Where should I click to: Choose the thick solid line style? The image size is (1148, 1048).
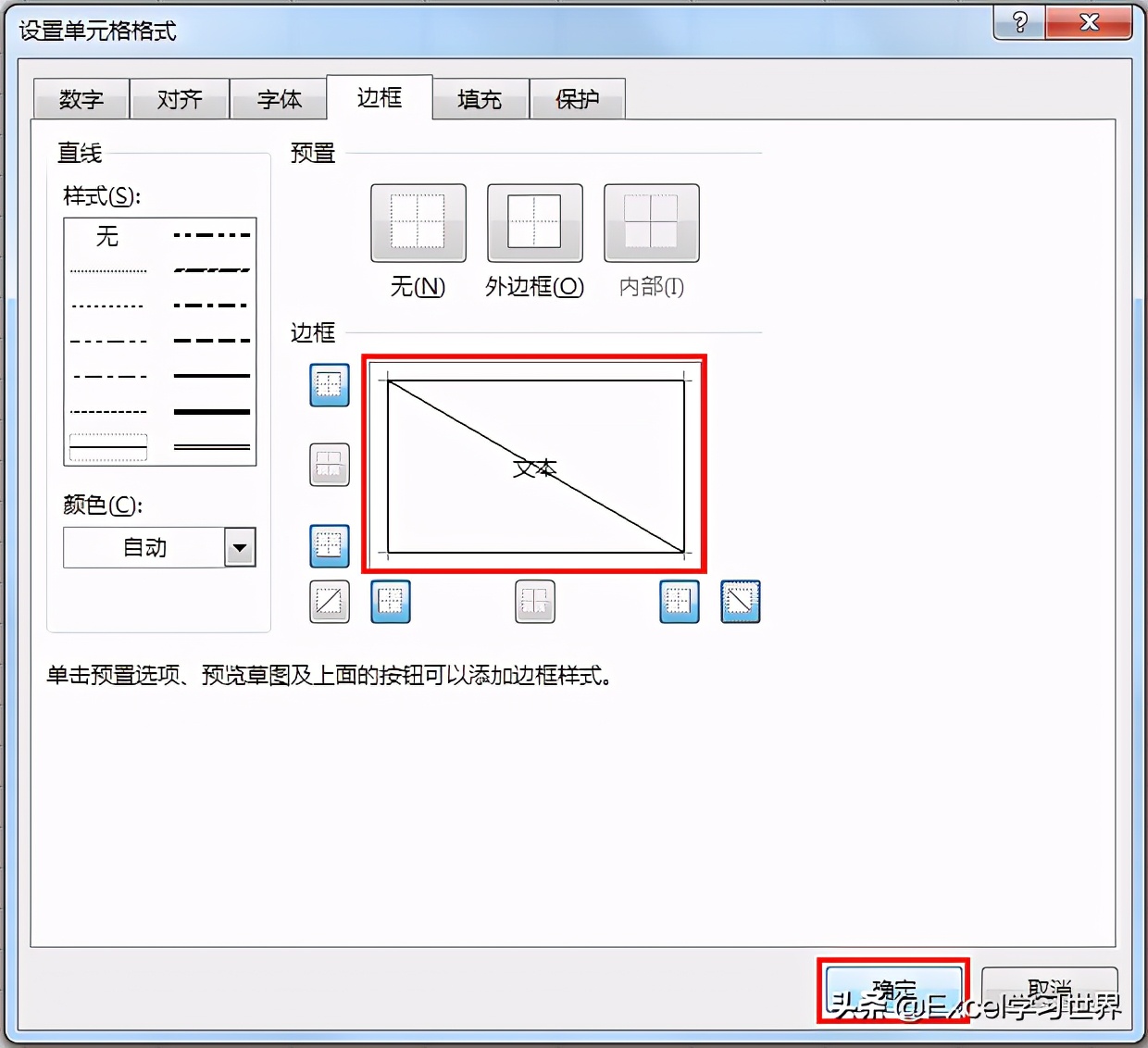[212, 412]
